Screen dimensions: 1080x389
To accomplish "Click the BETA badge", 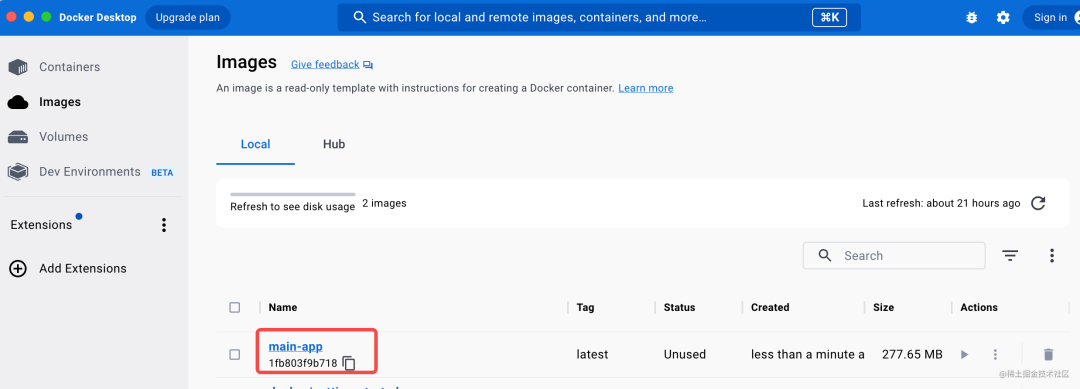I will click(162, 173).
